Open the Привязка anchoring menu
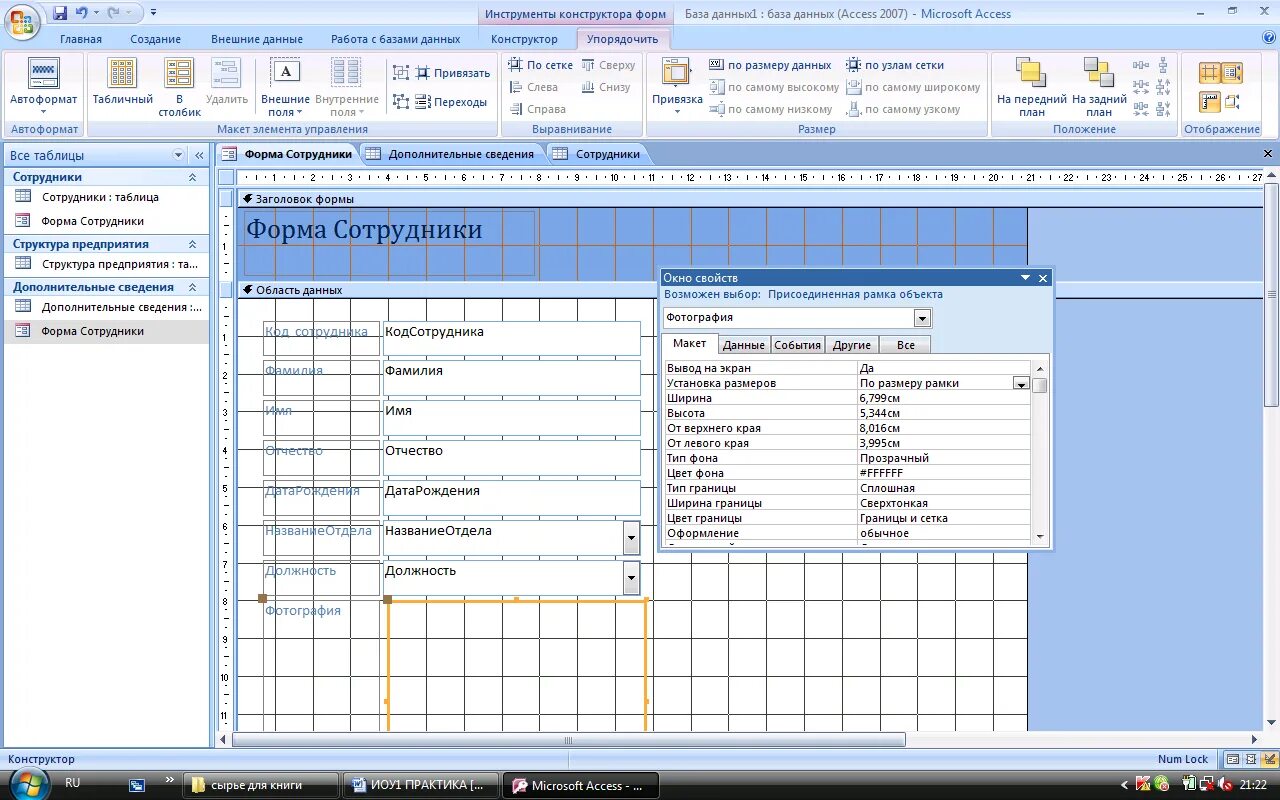This screenshot has height=800, width=1280. pyautogui.click(x=677, y=86)
